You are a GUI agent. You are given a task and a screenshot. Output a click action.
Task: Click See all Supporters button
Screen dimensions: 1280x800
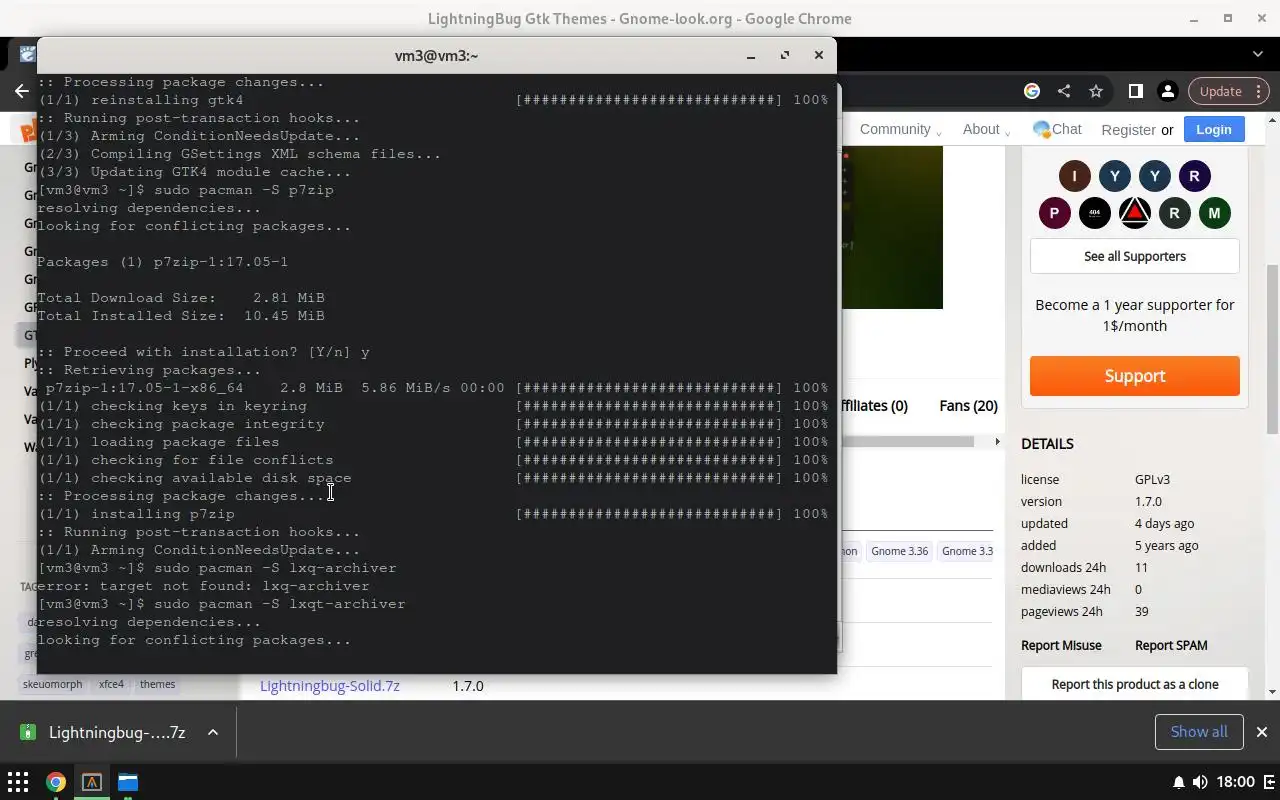pos(1135,256)
